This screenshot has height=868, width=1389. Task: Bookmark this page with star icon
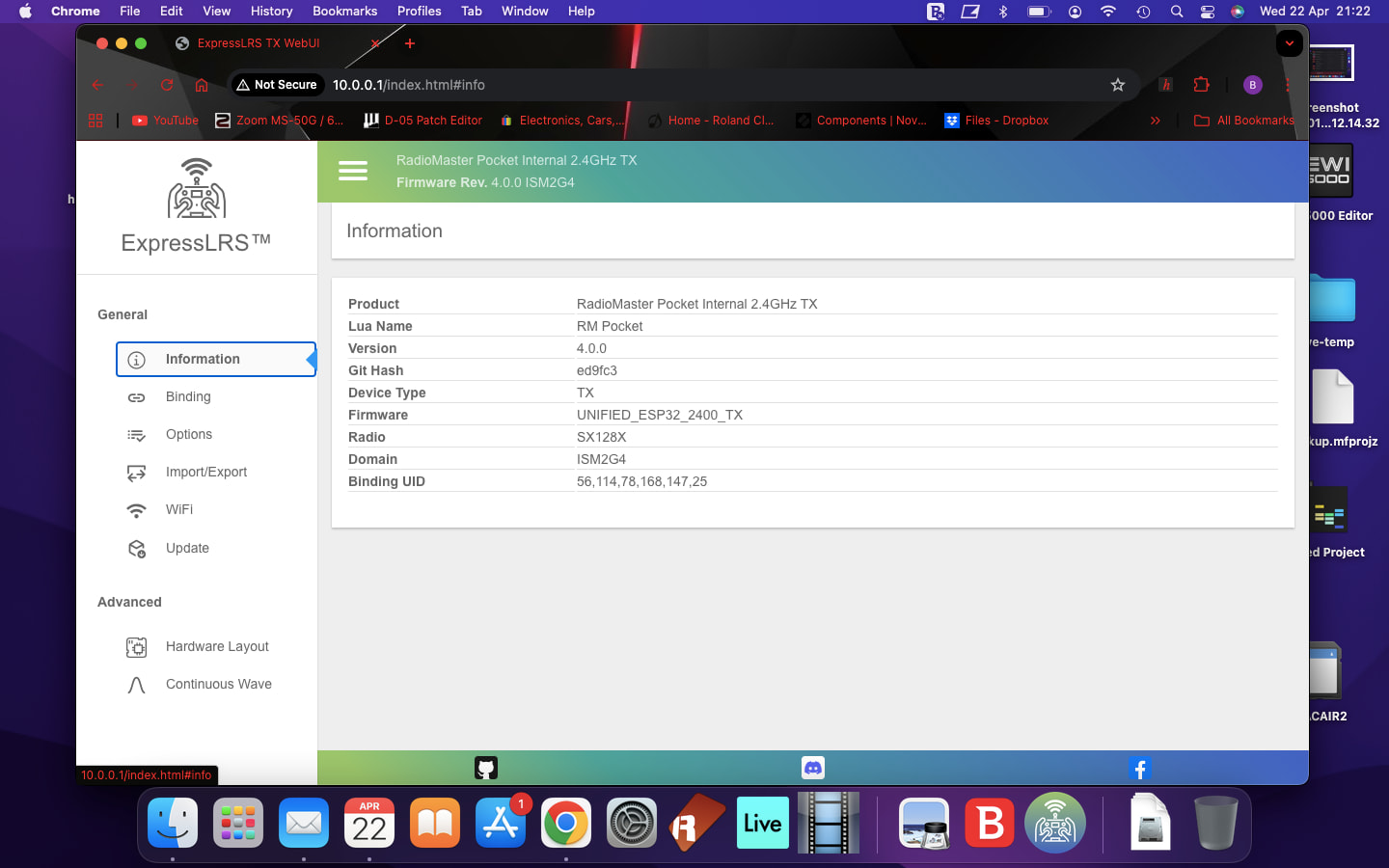click(x=1117, y=85)
